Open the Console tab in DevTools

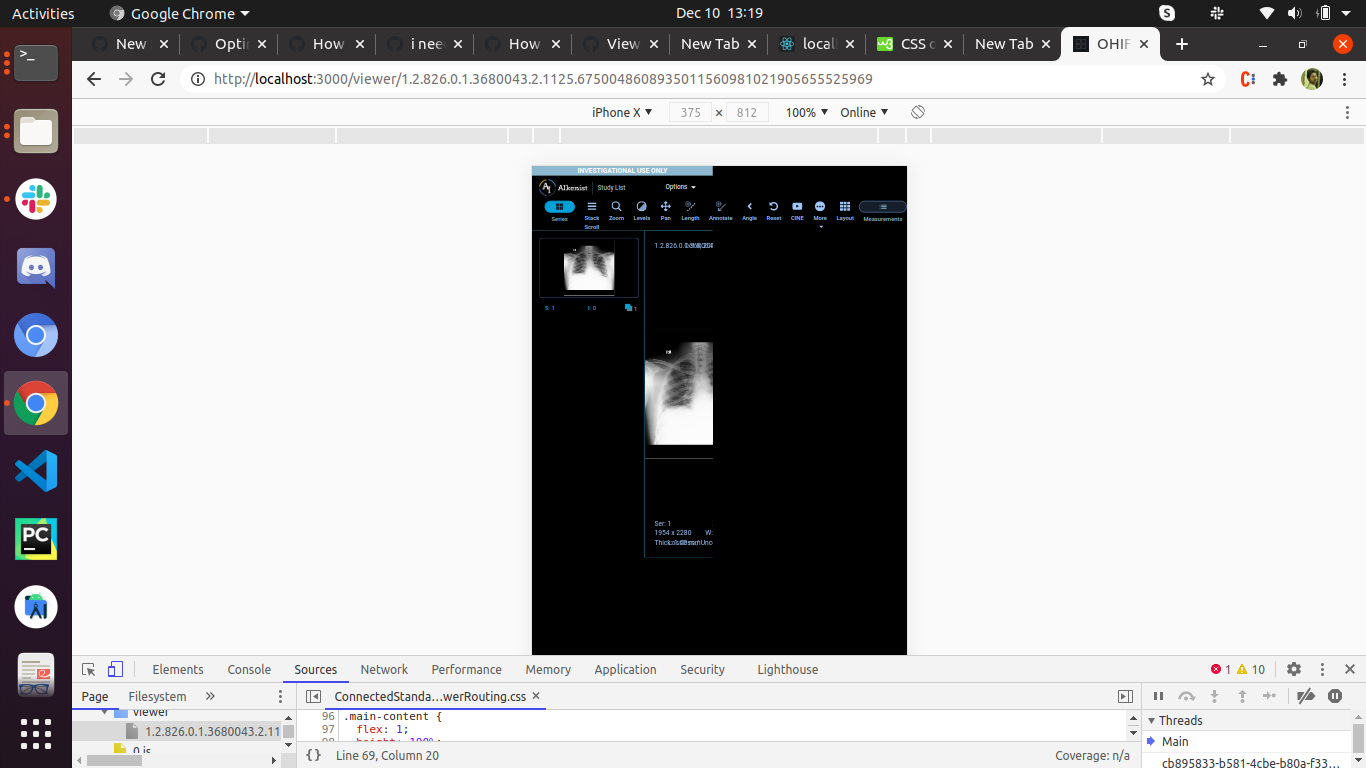pos(248,669)
